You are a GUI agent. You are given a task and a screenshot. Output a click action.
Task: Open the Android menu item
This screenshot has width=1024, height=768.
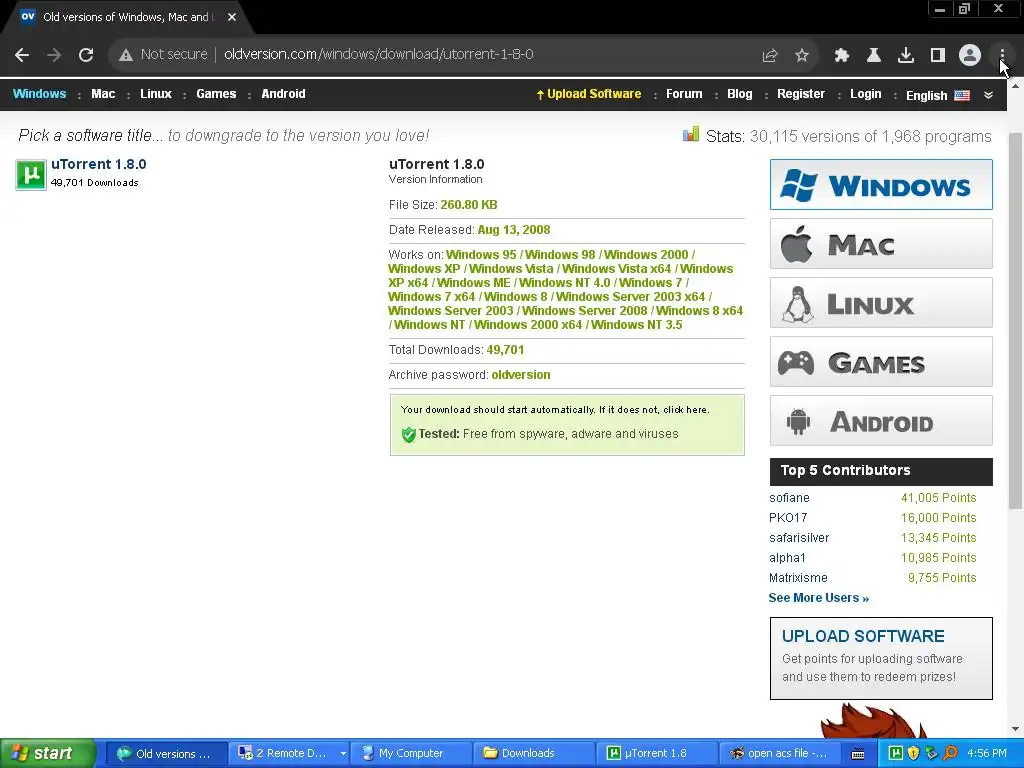tap(283, 93)
